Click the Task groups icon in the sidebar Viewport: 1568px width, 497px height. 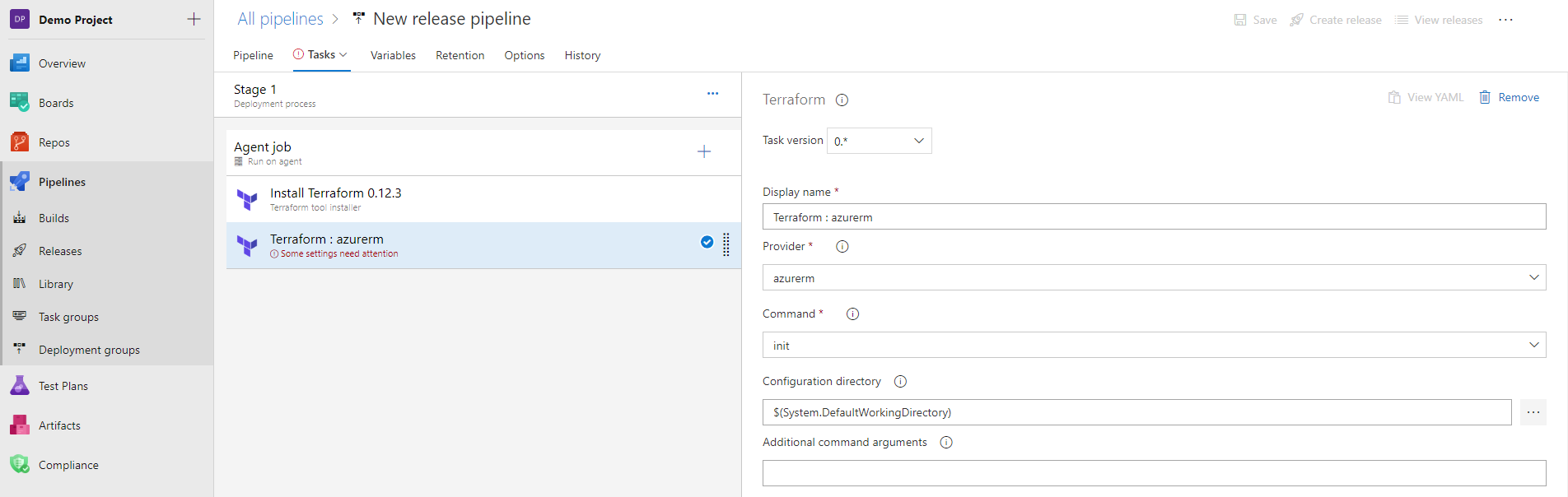[x=20, y=317]
